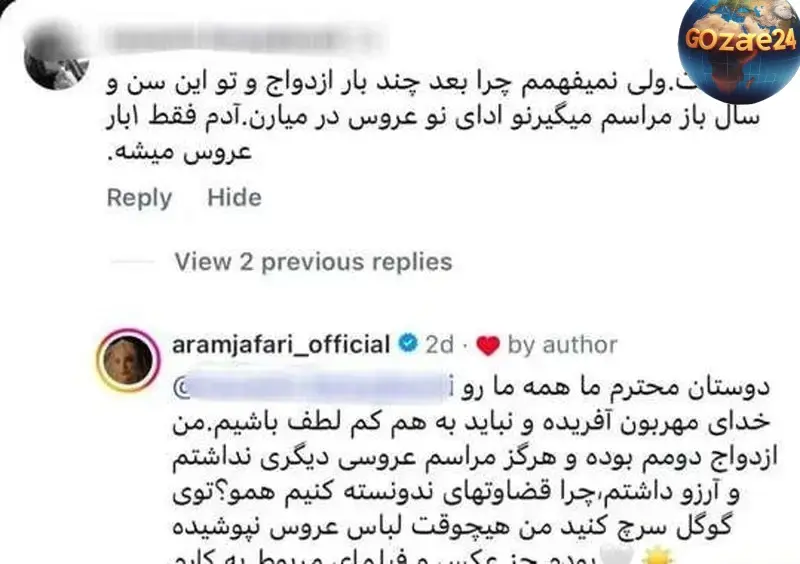
Task: Click the red heart liked-by-author icon
Action: click(488, 346)
